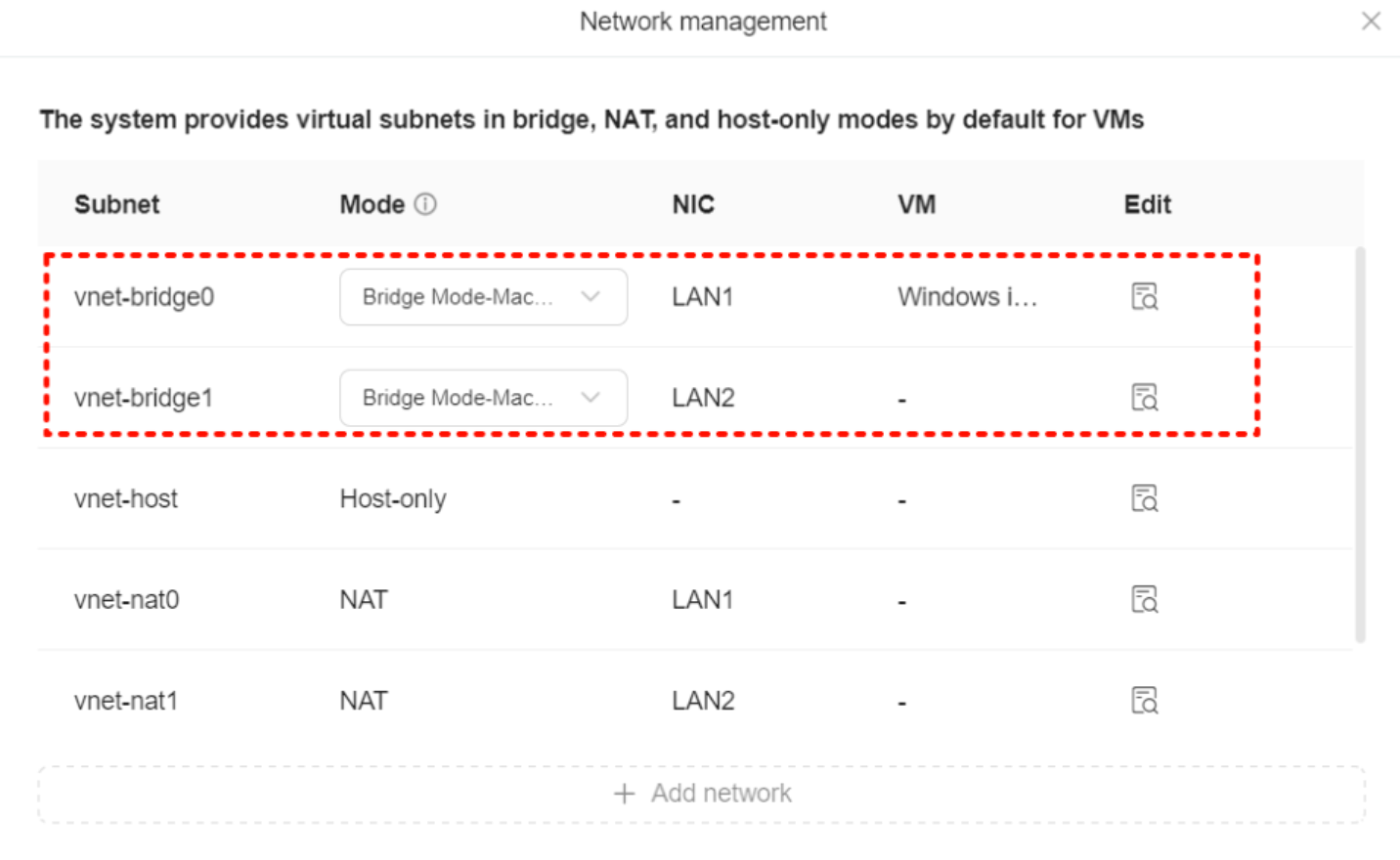Edit the vnet-bridge1 network

coord(1144,397)
